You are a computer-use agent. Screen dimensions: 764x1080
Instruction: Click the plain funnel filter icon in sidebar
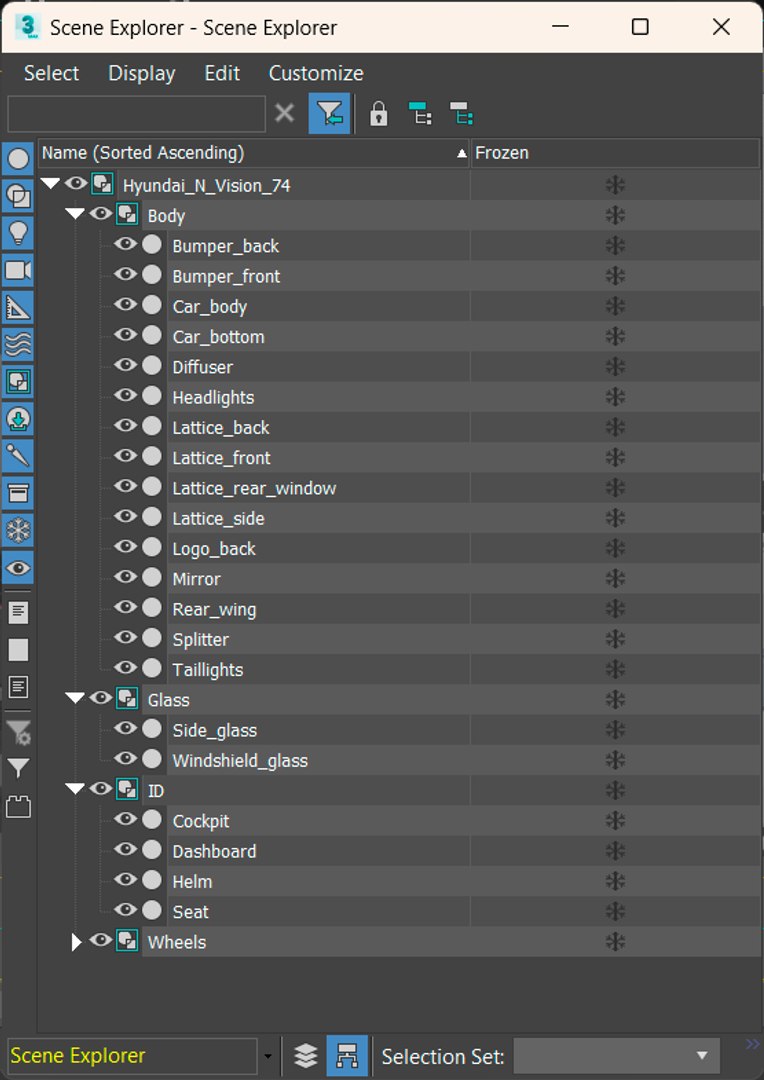coord(18,768)
